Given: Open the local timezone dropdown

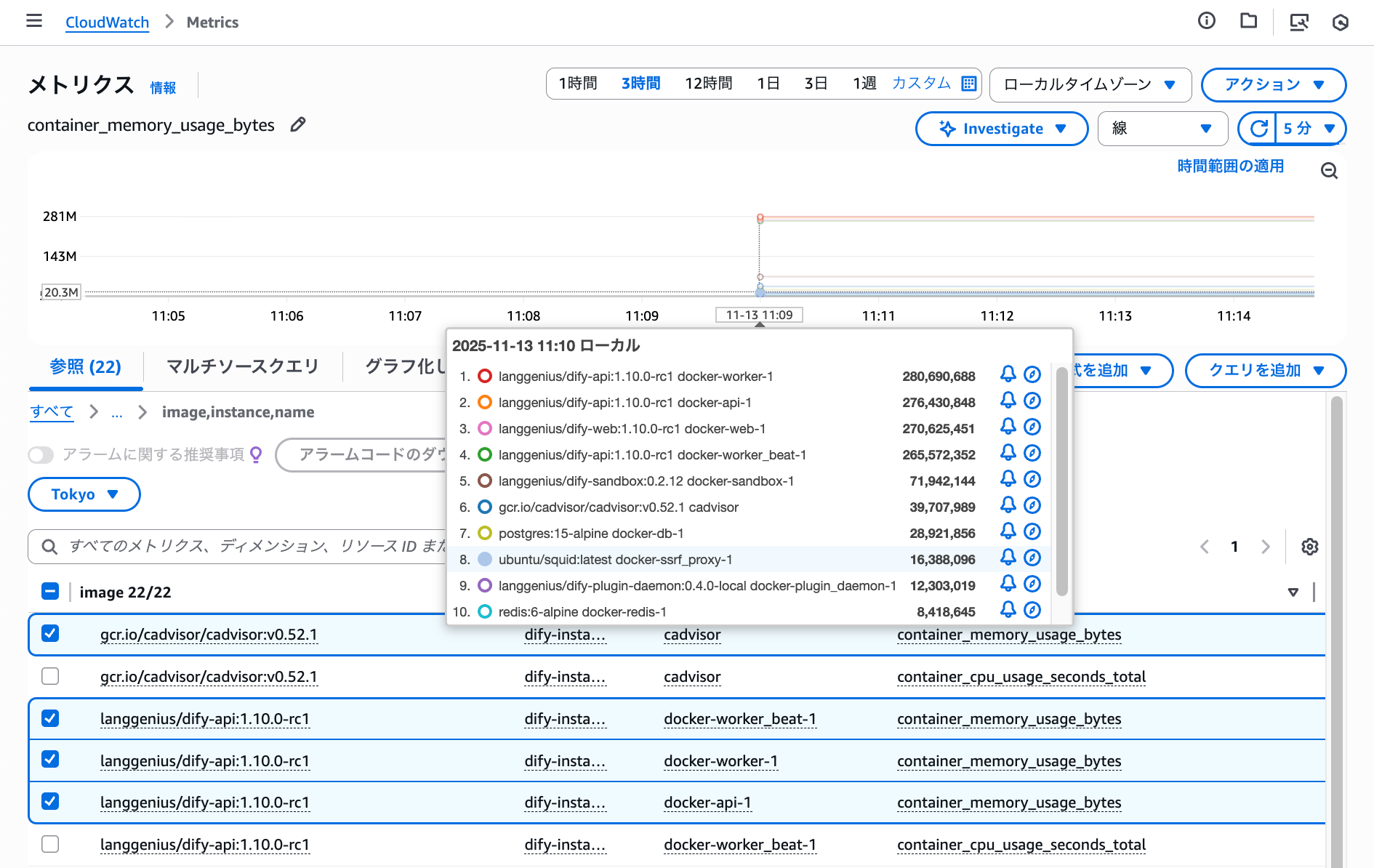Looking at the screenshot, I should pyautogui.click(x=1089, y=84).
